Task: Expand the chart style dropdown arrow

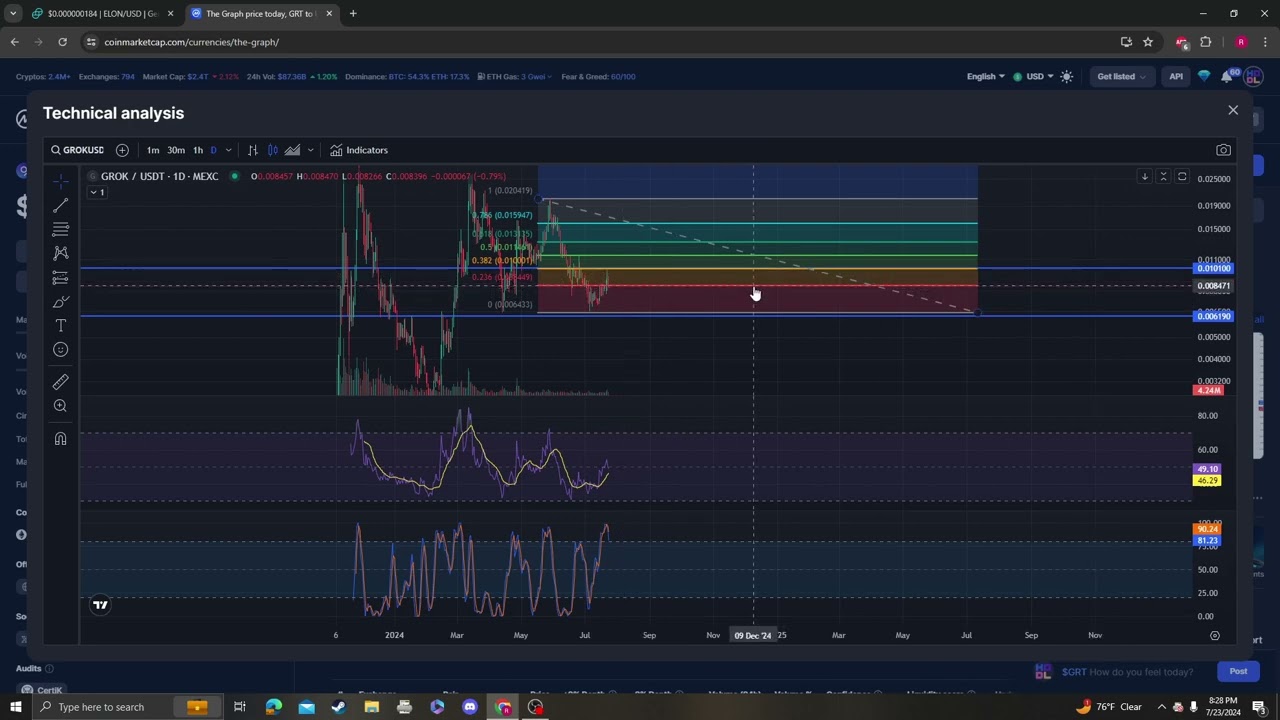Action: tap(310, 150)
